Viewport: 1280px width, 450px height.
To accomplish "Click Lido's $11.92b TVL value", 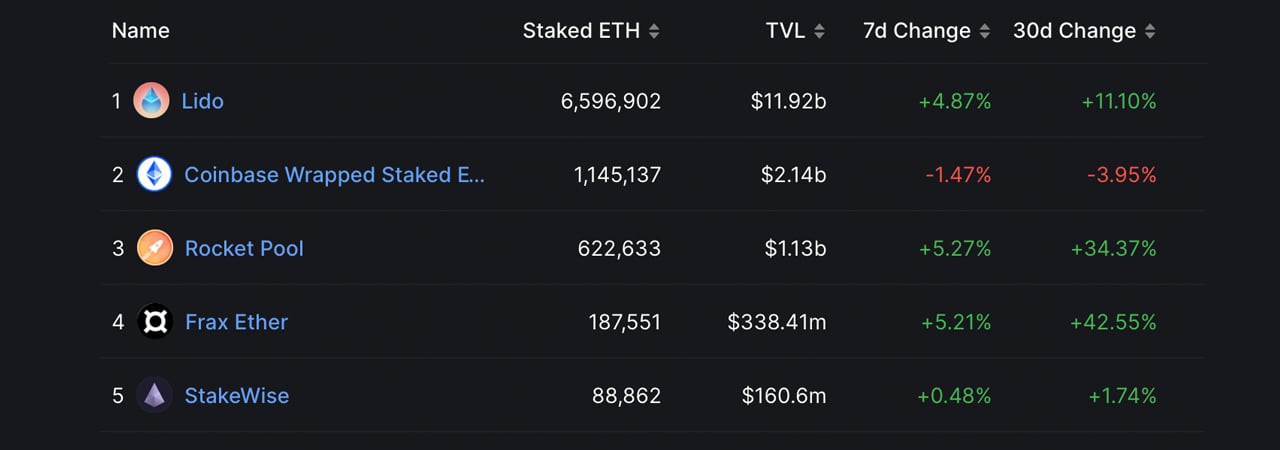I will (x=789, y=101).
